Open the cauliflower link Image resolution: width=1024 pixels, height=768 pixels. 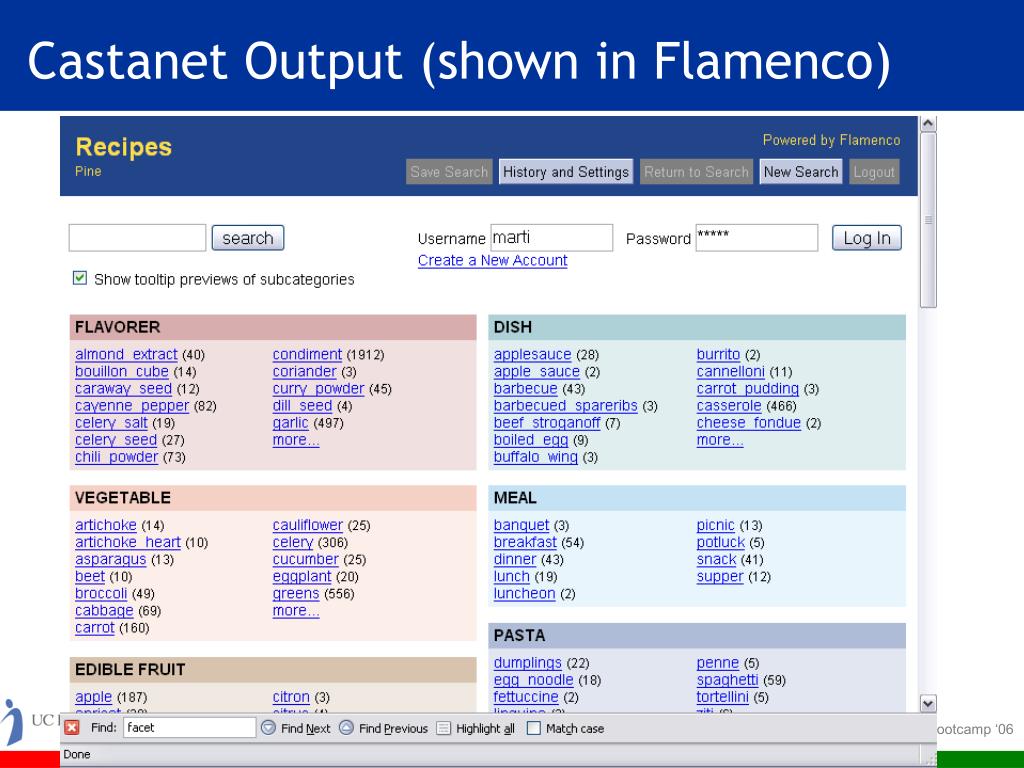click(x=308, y=526)
